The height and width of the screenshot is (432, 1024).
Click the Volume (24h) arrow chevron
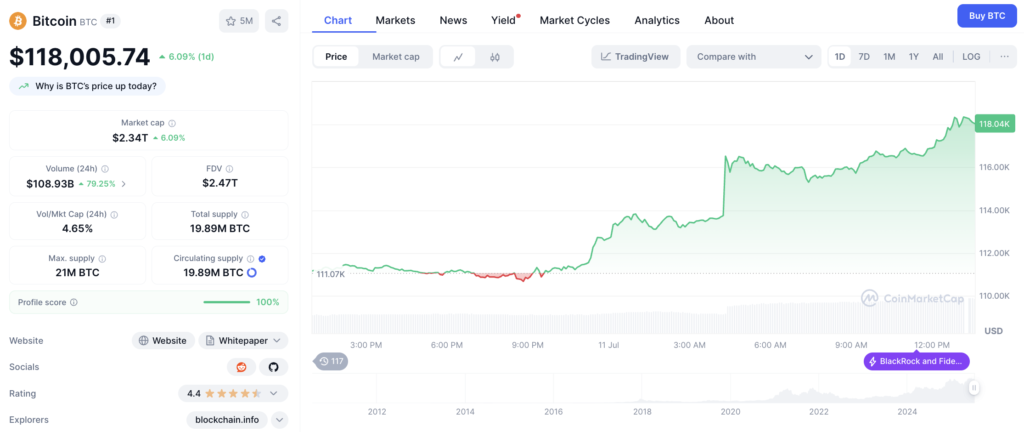click(124, 184)
